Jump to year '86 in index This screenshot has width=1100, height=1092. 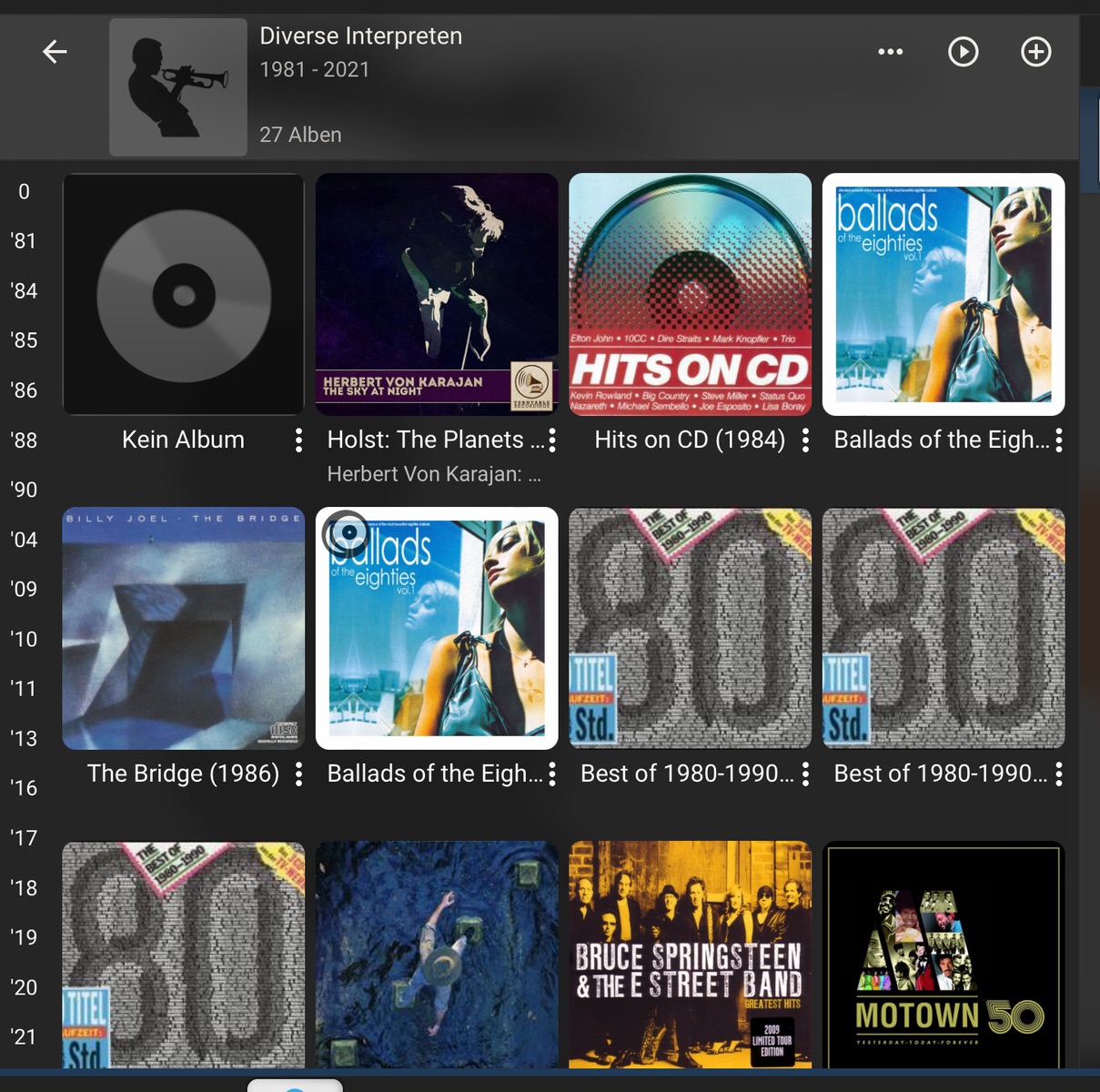click(x=24, y=390)
